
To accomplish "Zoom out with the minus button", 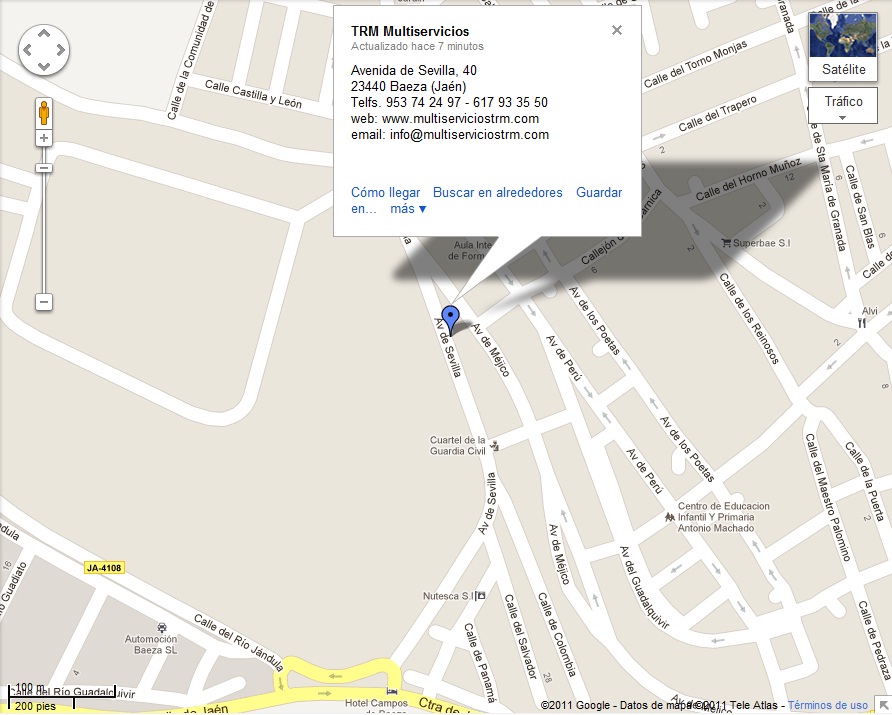I will pos(44,301).
